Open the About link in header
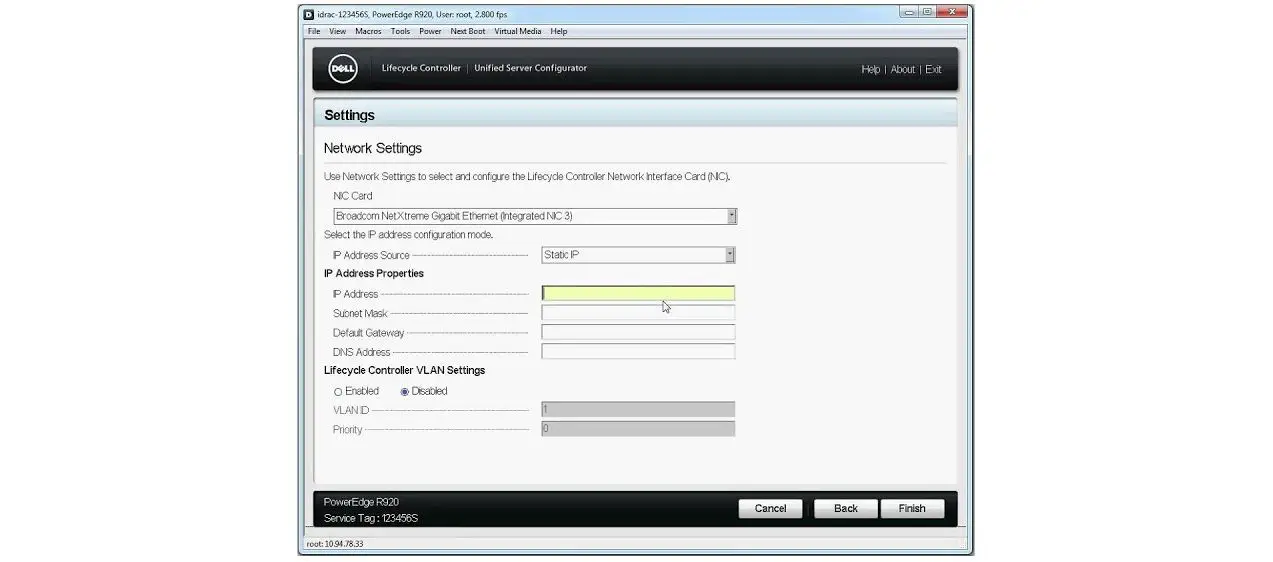1273x562 pixels. click(903, 69)
